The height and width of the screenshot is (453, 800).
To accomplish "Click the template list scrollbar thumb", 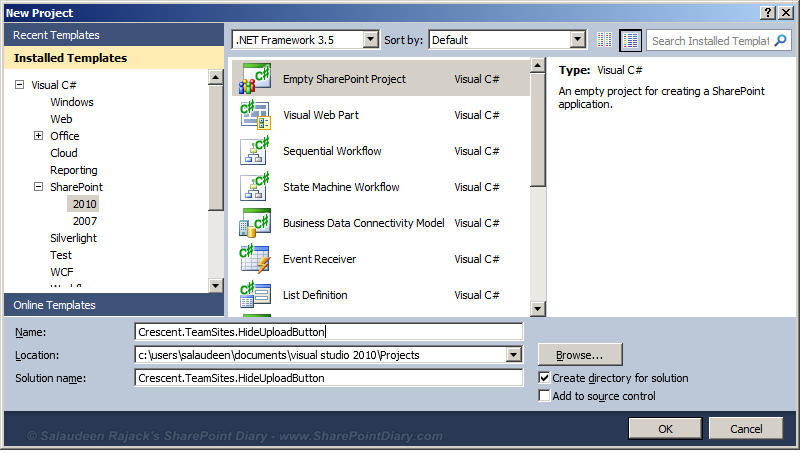I will (x=538, y=130).
